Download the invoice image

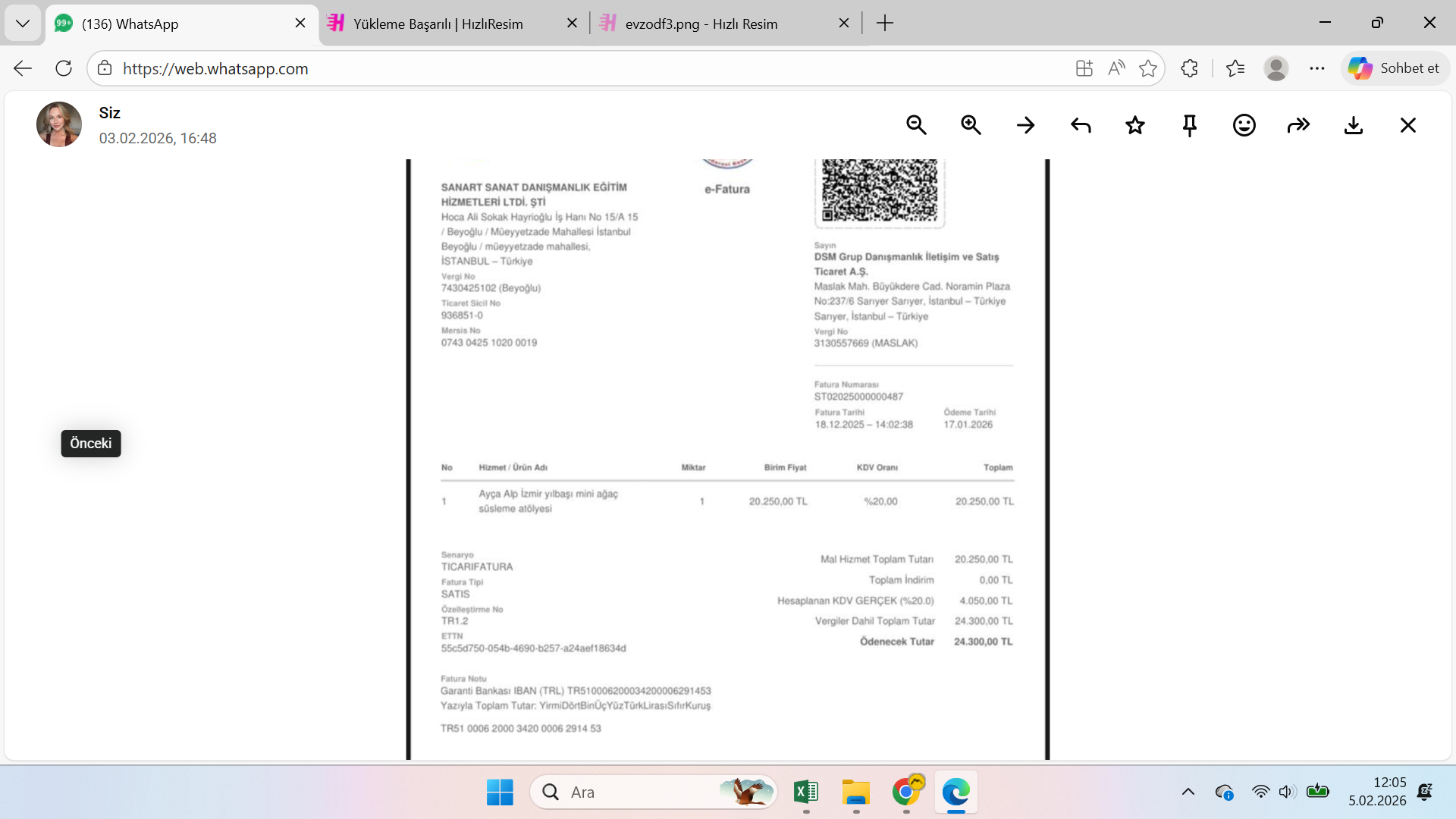click(1354, 125)
